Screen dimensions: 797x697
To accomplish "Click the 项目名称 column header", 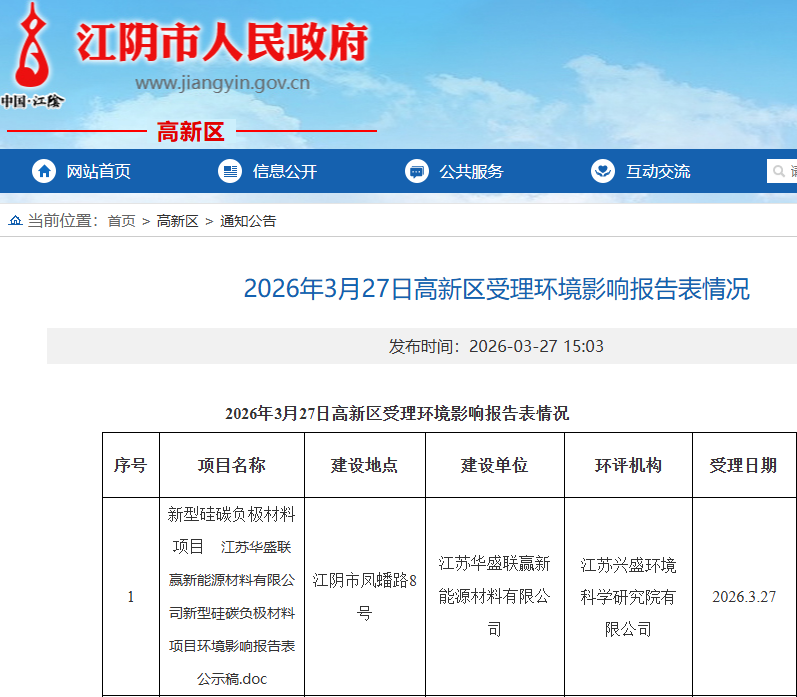I will [x=232, y=465].
